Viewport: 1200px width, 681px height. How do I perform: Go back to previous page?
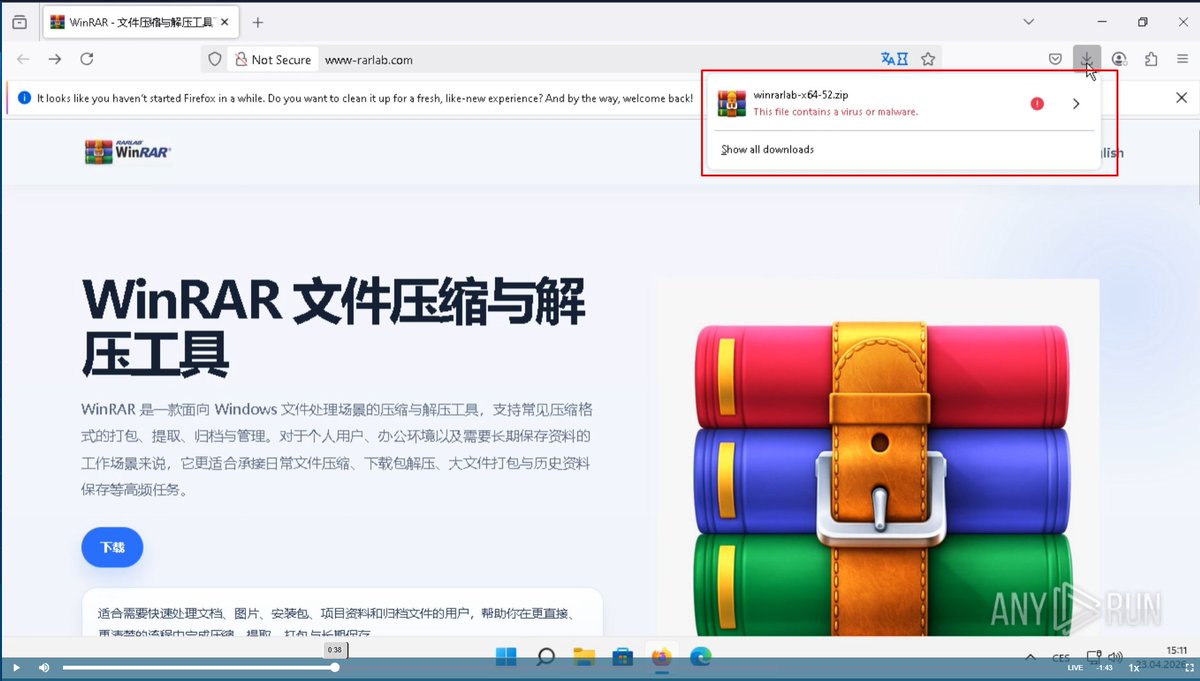pos(23,59)
